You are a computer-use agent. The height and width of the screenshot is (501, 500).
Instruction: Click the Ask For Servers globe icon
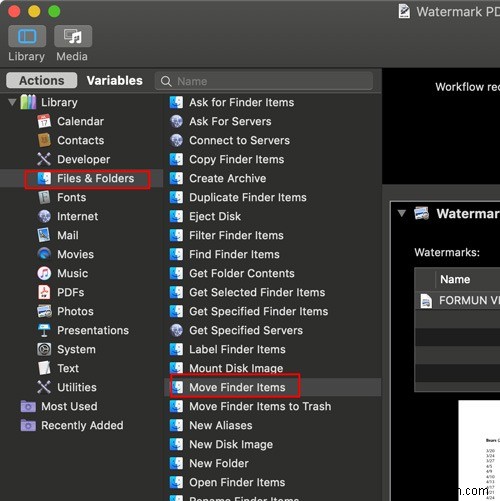[176, 121]
